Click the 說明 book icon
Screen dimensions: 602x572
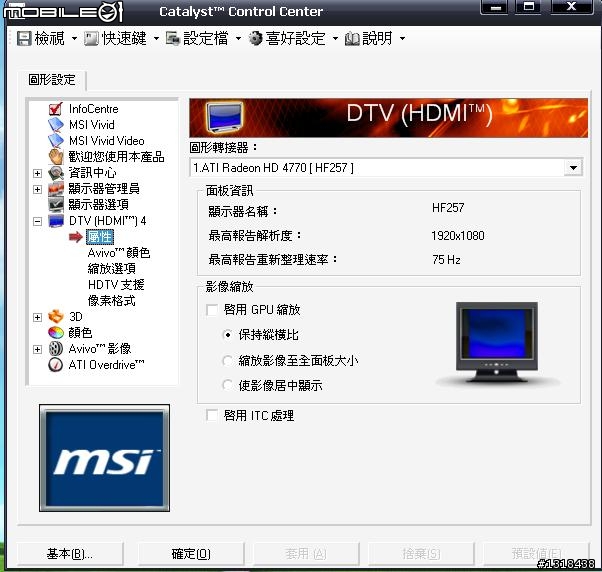pos(352,38)
